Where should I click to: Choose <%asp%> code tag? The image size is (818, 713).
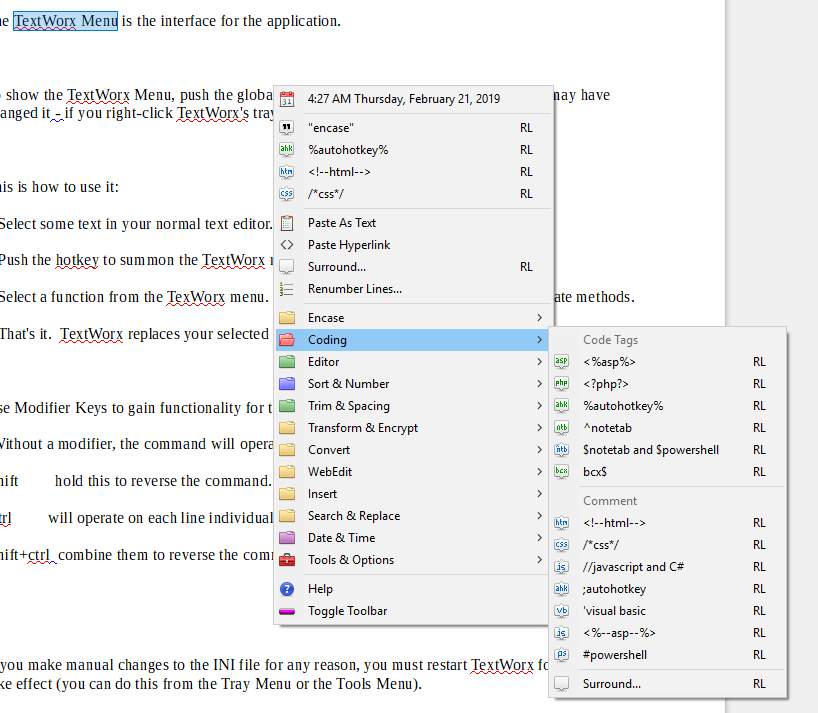[668, 361]
